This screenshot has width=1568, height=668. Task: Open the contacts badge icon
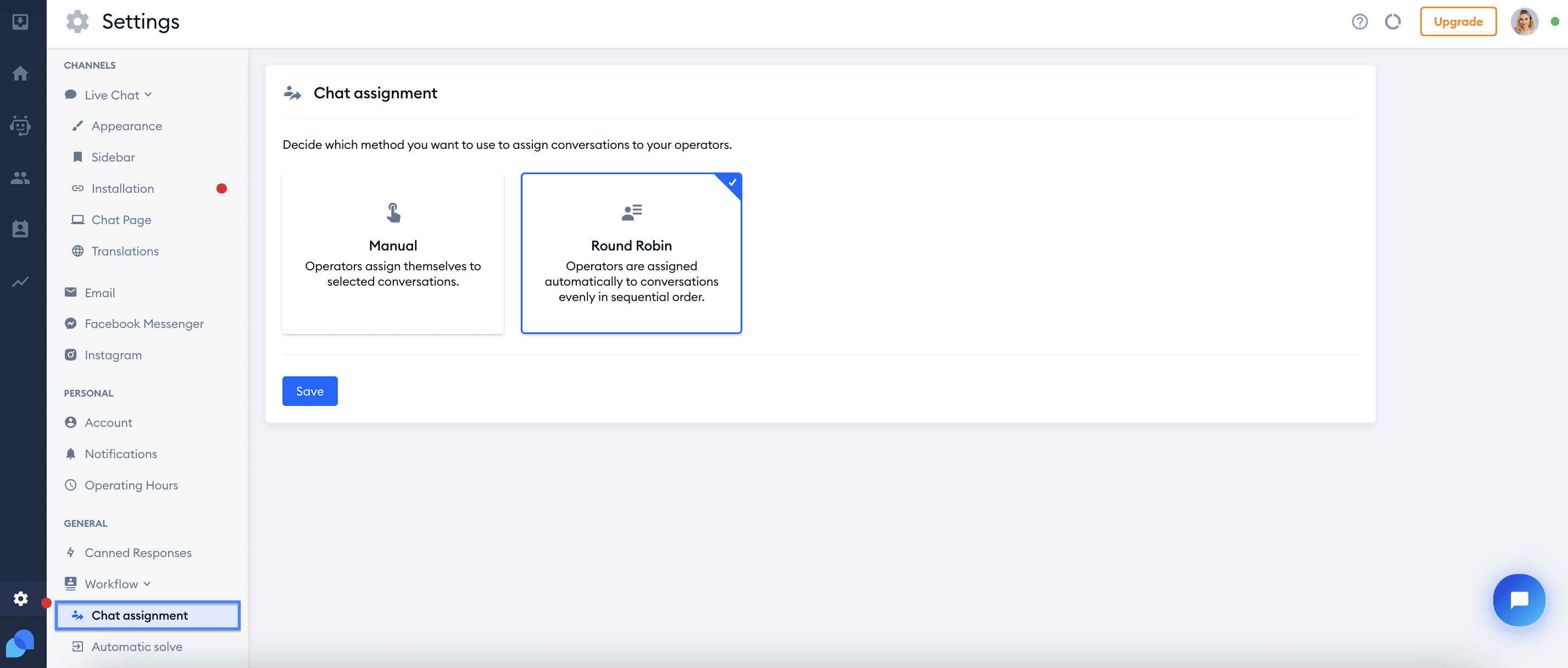(x=20, y=229)
